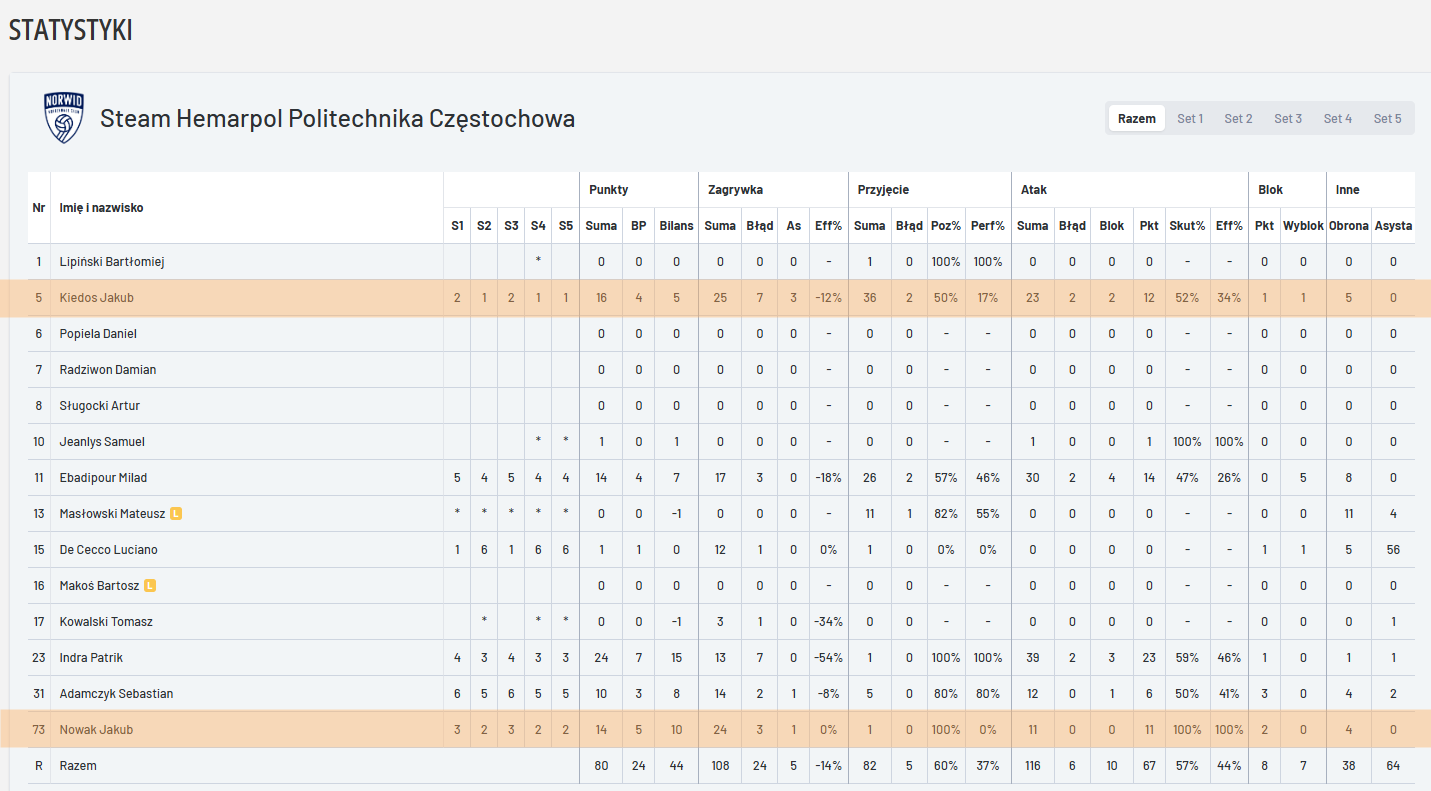
Task: Click player name Kiedos Jakub
Action: [96, 298]
